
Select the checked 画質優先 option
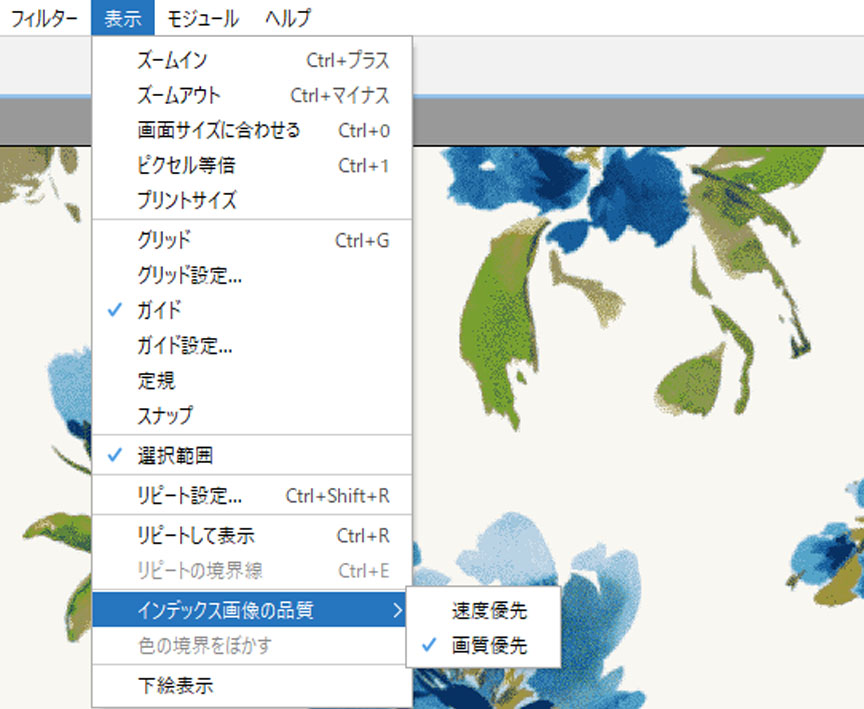click(483, 645)
